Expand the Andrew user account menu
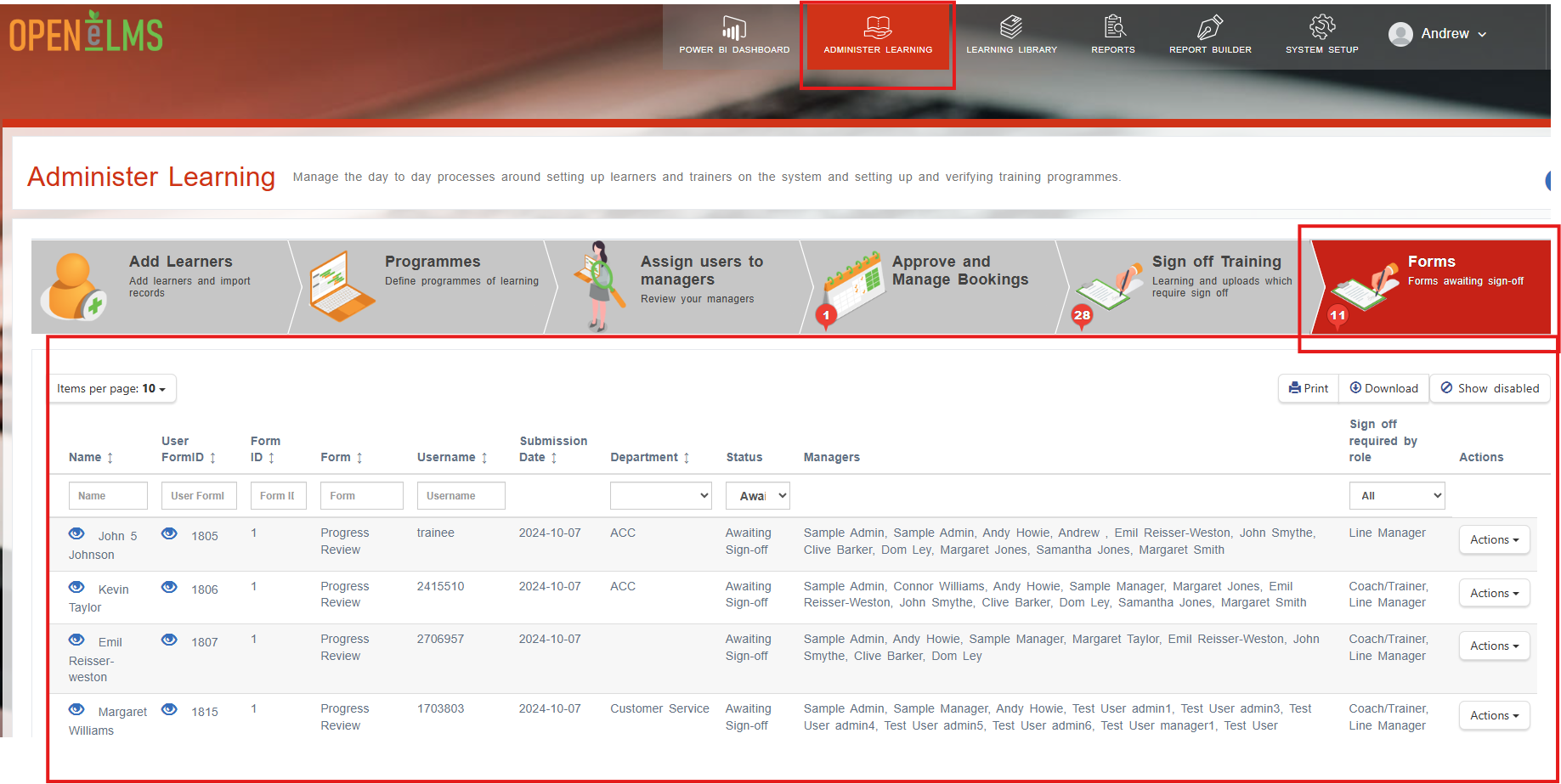Viewport: 1561px width, 784px height. tap(1437, 34)
